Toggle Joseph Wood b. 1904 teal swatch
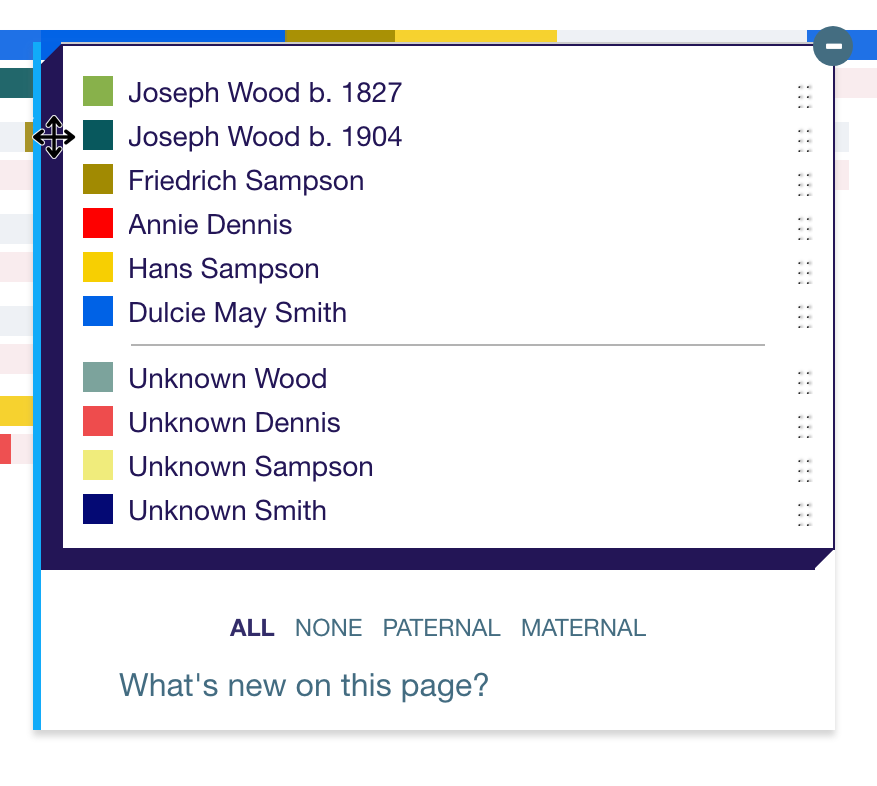Image resolution: width=877 pixels, height=786 pixels. pos(98,136)
